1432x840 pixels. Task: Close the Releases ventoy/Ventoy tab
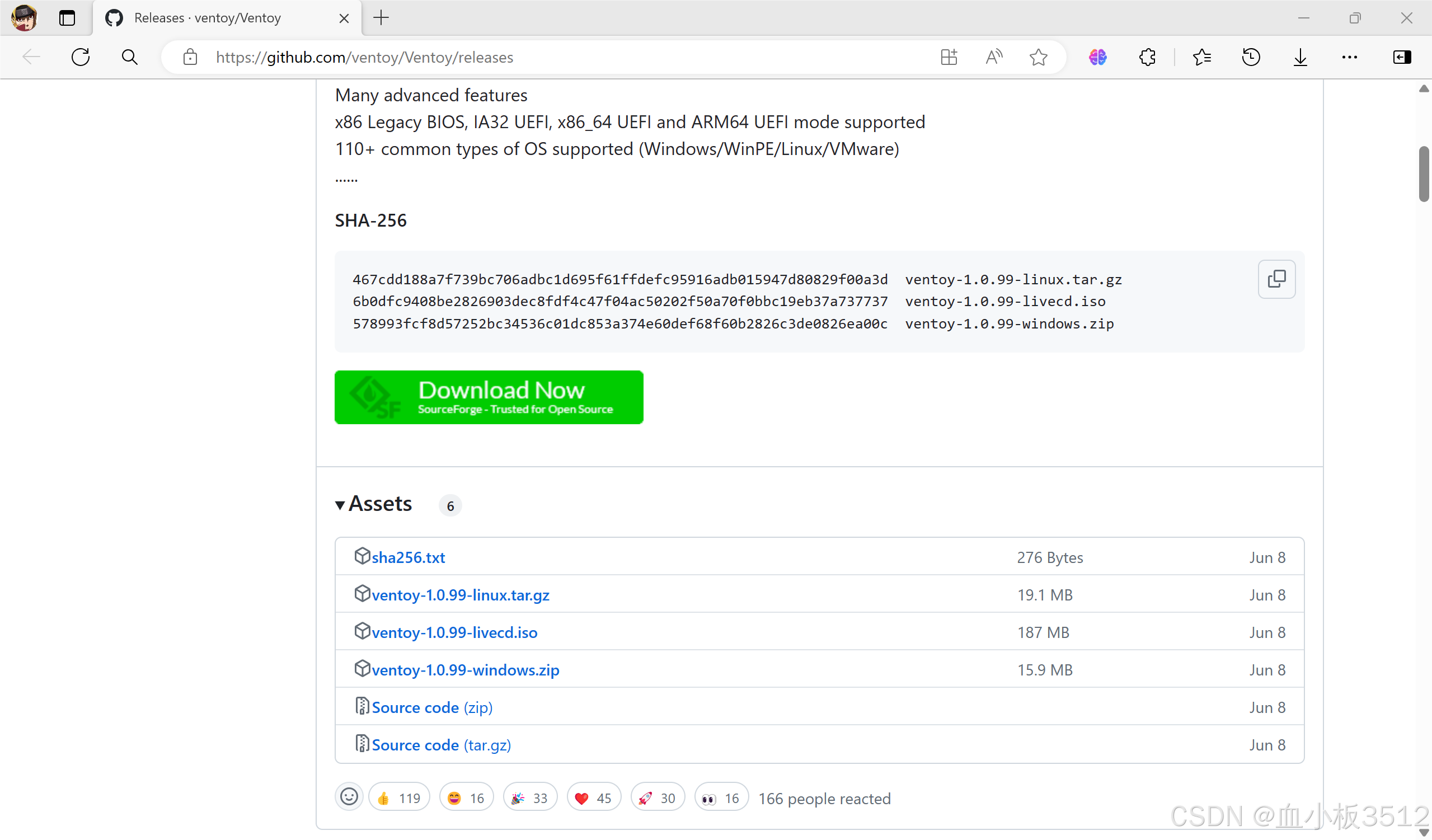click(344, 18)
